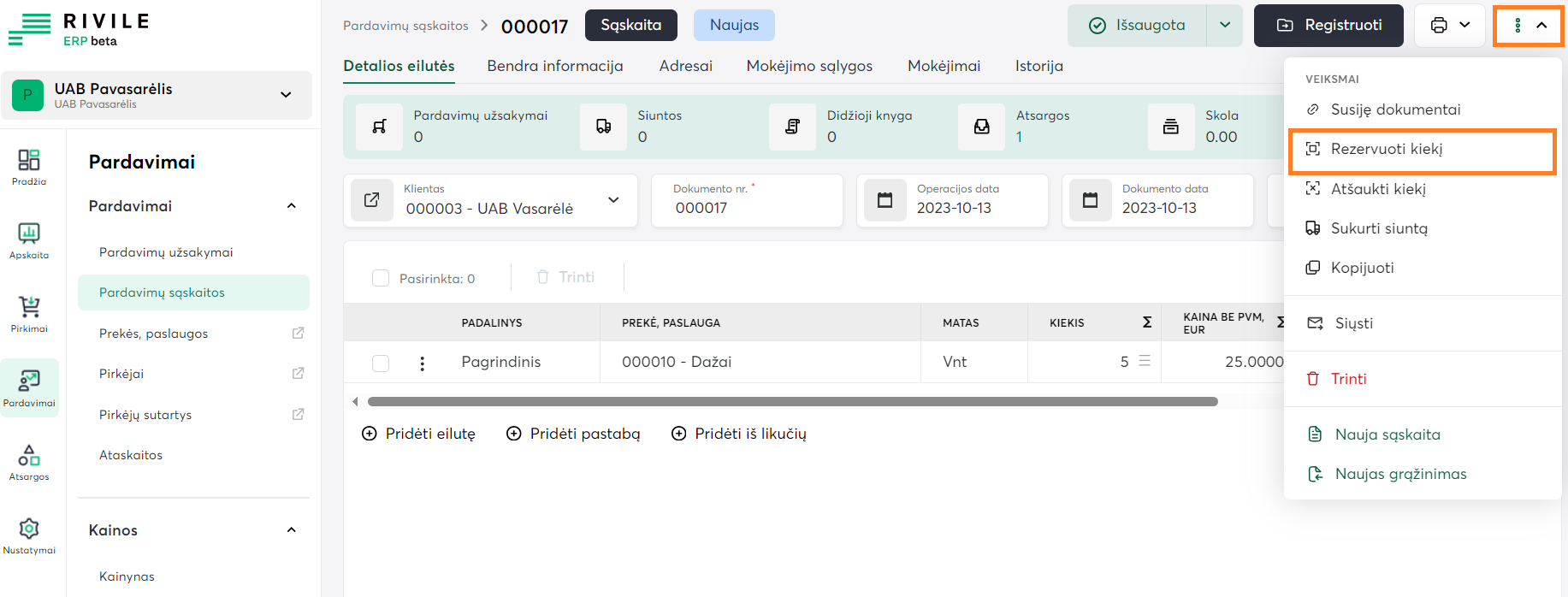Expand the UAB Pavasarėlis company selector
The height and width of the screenshot is (597, 1568).
click(x=286, y=95)
